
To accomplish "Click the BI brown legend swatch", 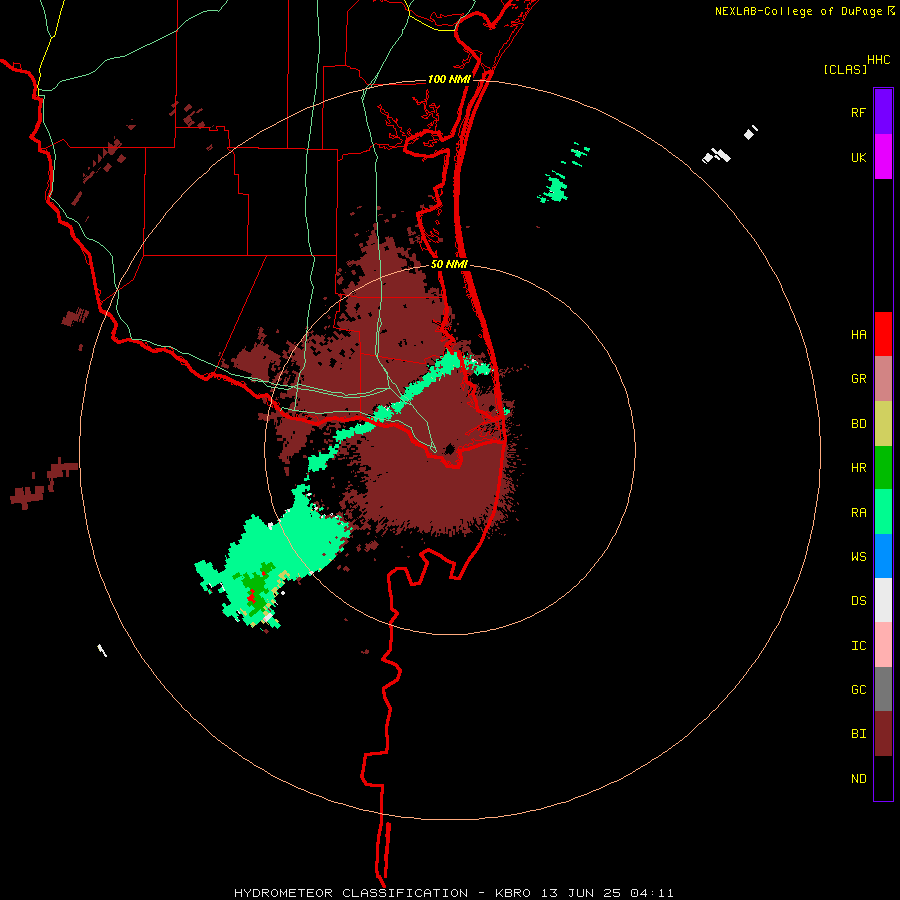I will click(883, 734).
